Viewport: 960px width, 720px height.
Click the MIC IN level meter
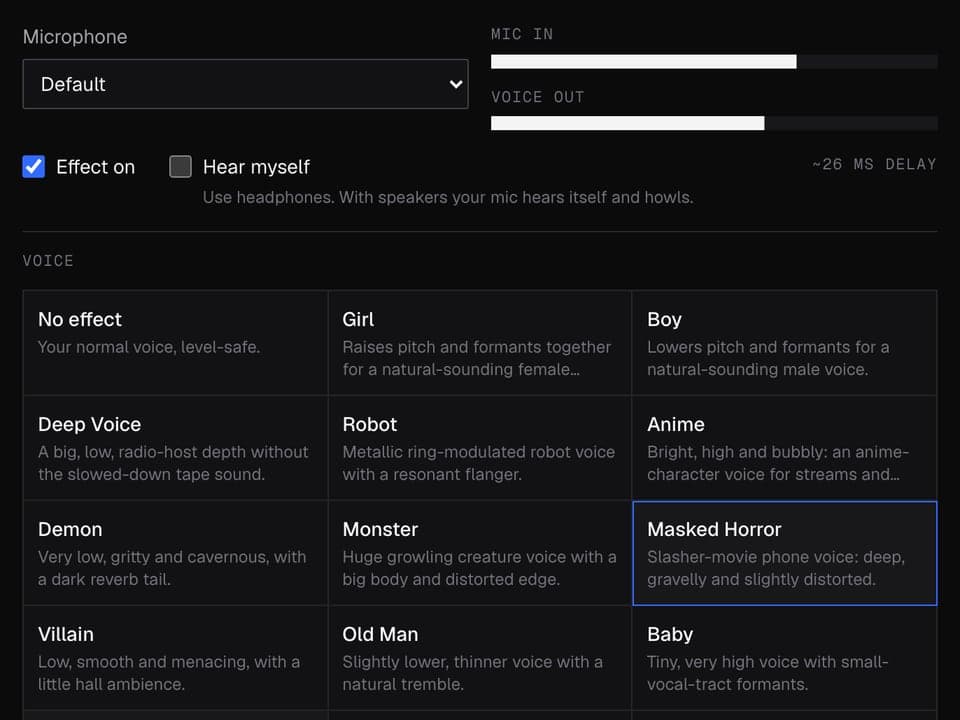pos(714,61)
